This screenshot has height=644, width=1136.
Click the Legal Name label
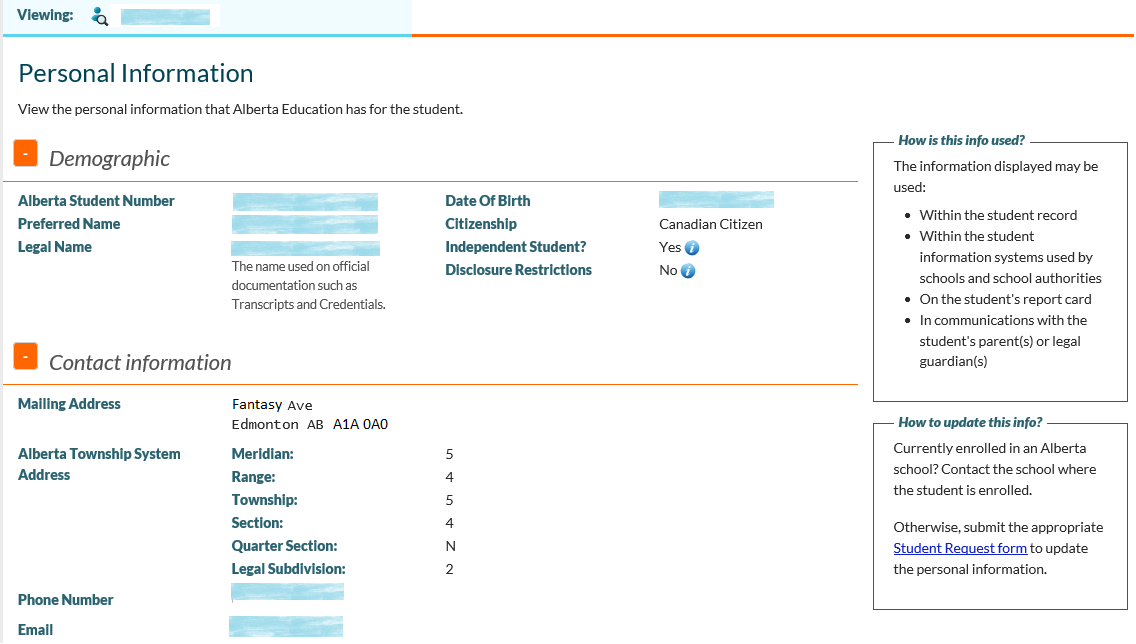55,247
